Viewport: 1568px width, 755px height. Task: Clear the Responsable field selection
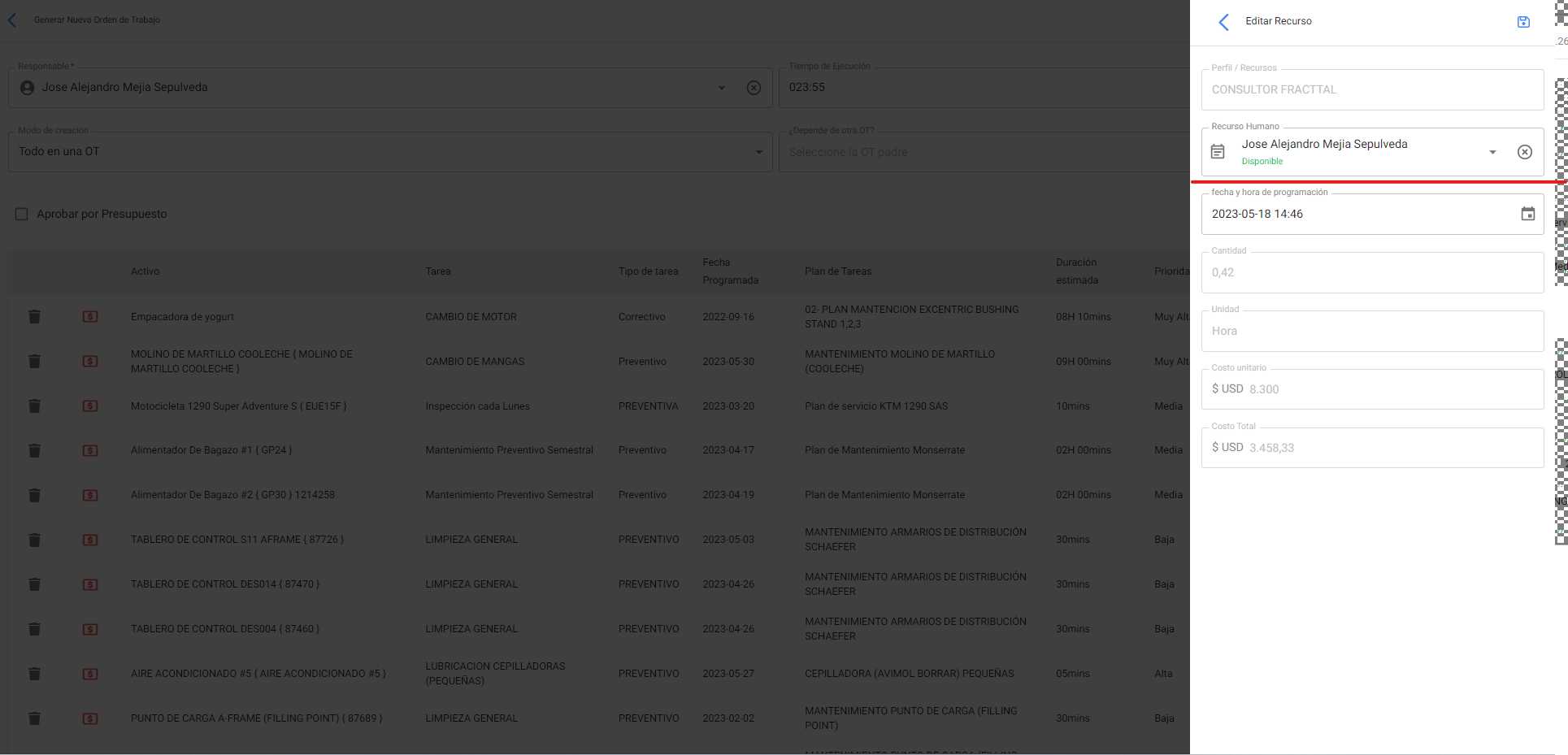tap(754, 88)
